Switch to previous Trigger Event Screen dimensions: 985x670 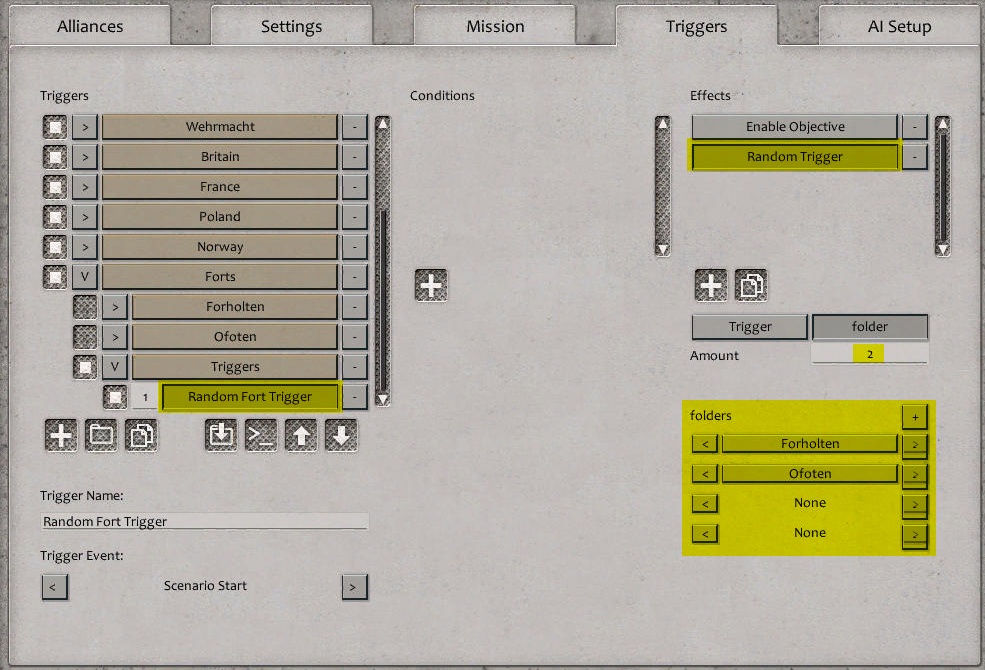(55, 587)
